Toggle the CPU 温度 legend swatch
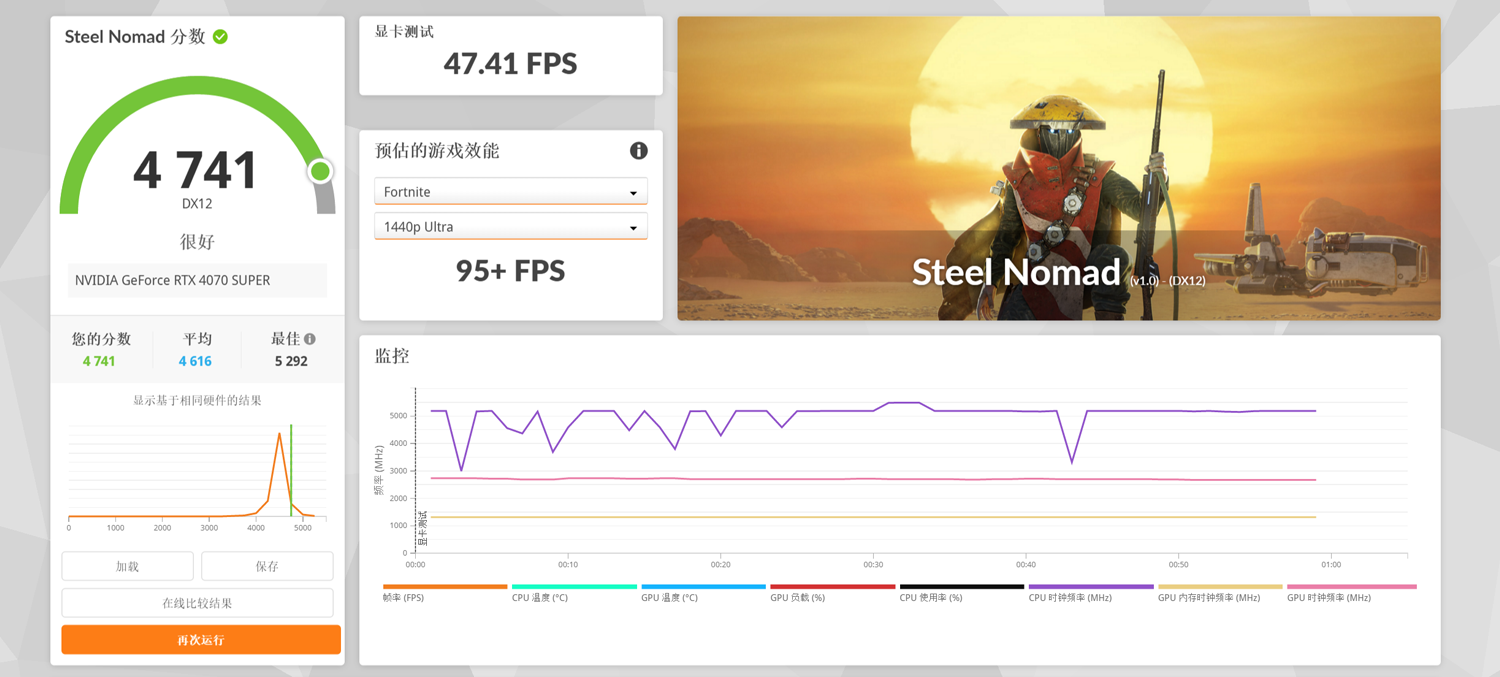 [x=574, y=587]
